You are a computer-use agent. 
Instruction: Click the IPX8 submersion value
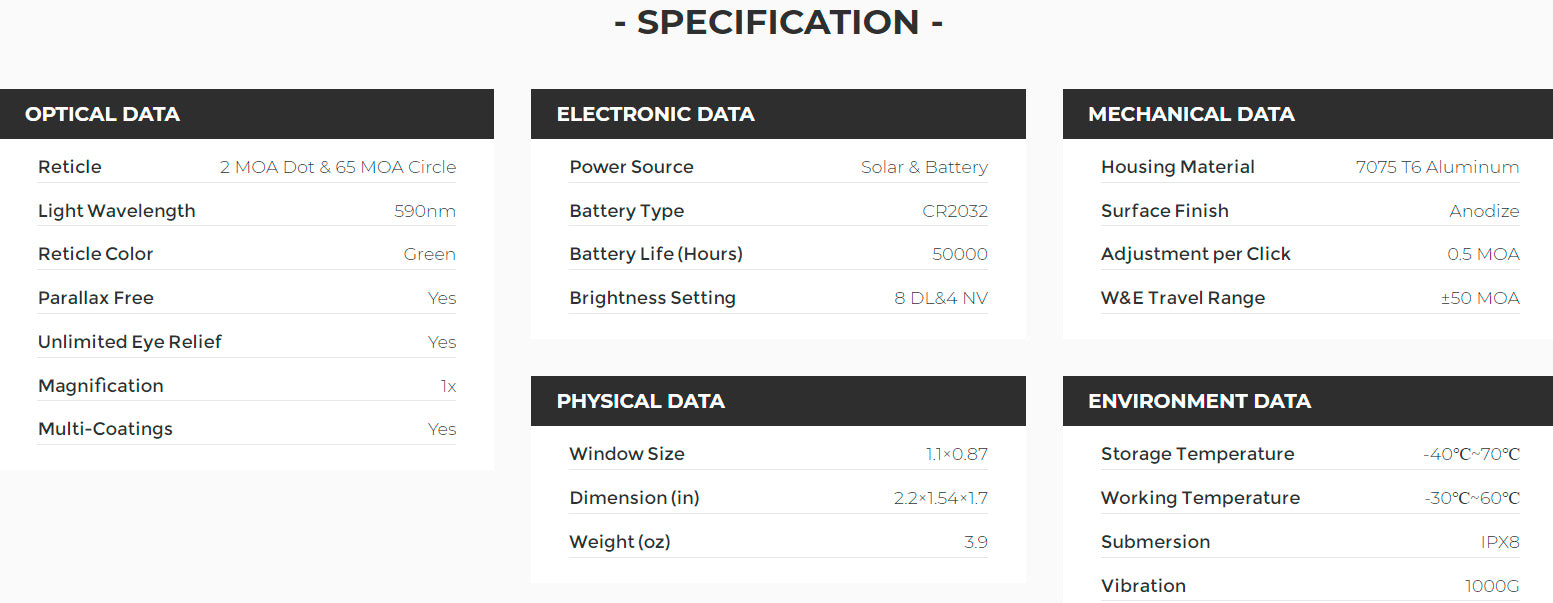click(1500, 542)
